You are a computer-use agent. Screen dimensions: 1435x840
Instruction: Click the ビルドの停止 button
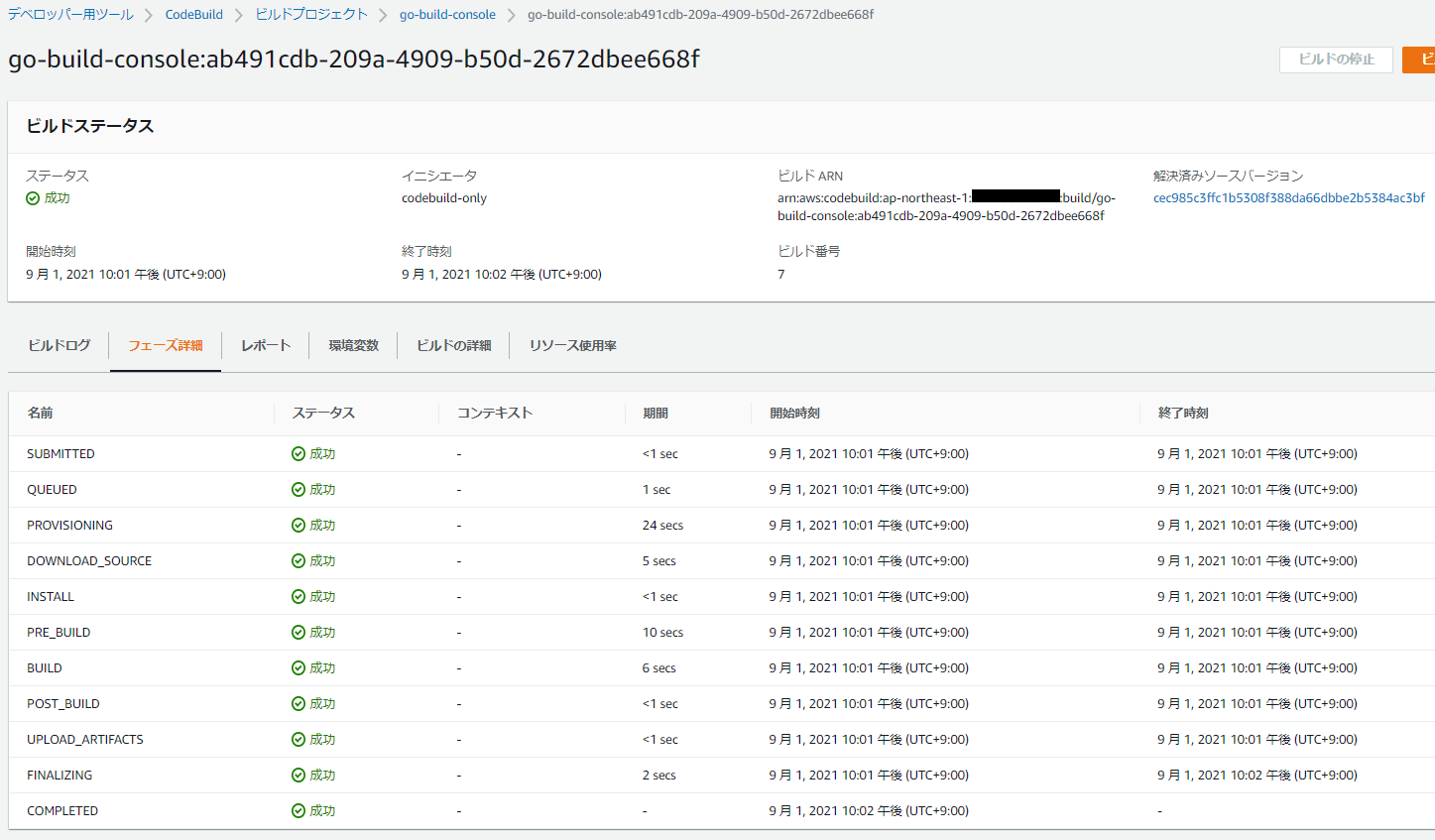coord(1336,60)
